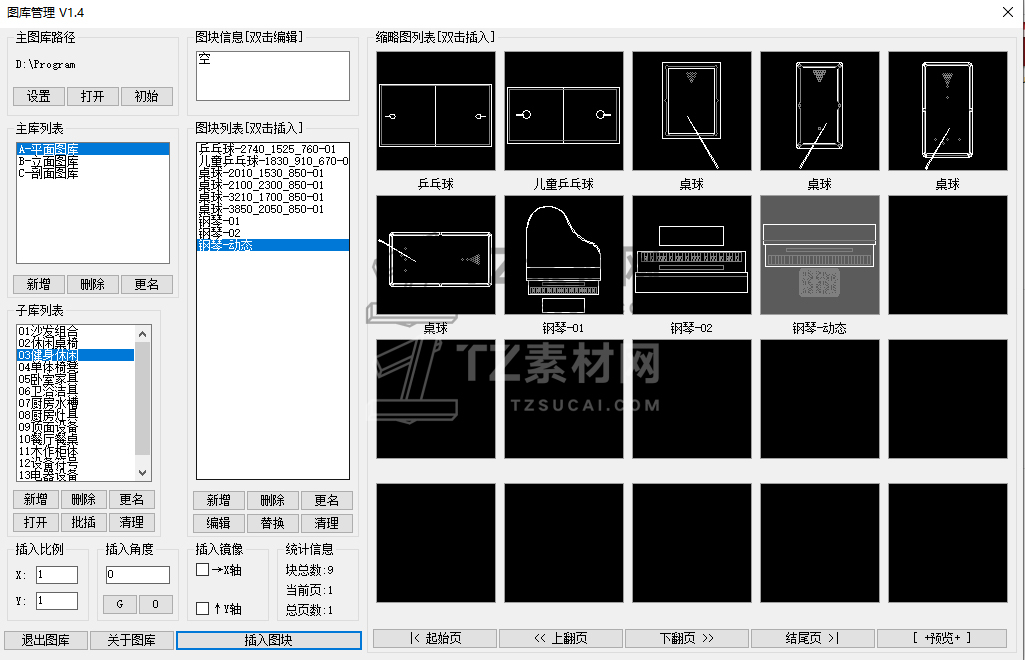Close the 图库管理 window

(1007, 12)
